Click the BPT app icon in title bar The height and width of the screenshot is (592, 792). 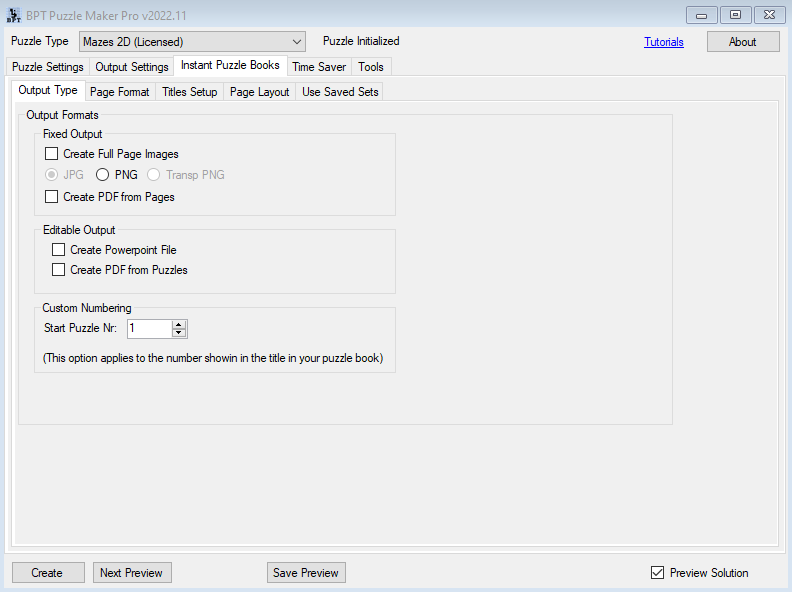14,15
